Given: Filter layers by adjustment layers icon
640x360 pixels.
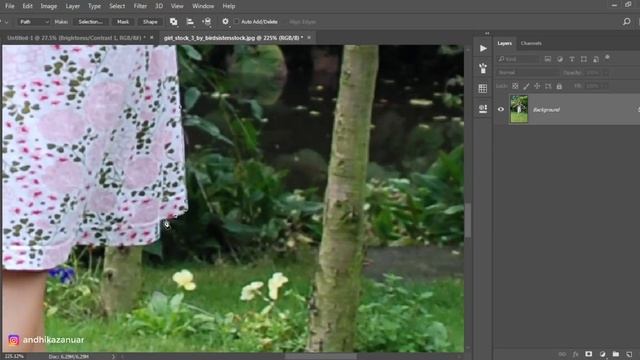Looking at the screenshot, I should (x=560, y=59).
